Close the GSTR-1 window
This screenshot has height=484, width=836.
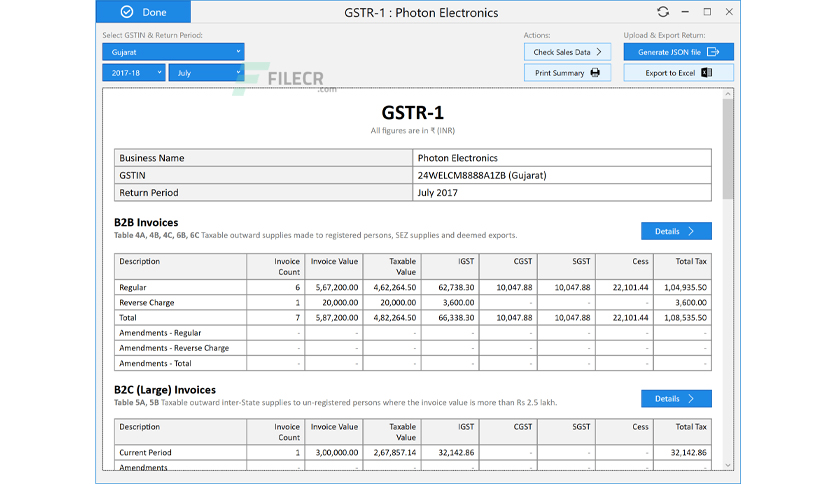(729, 12)
